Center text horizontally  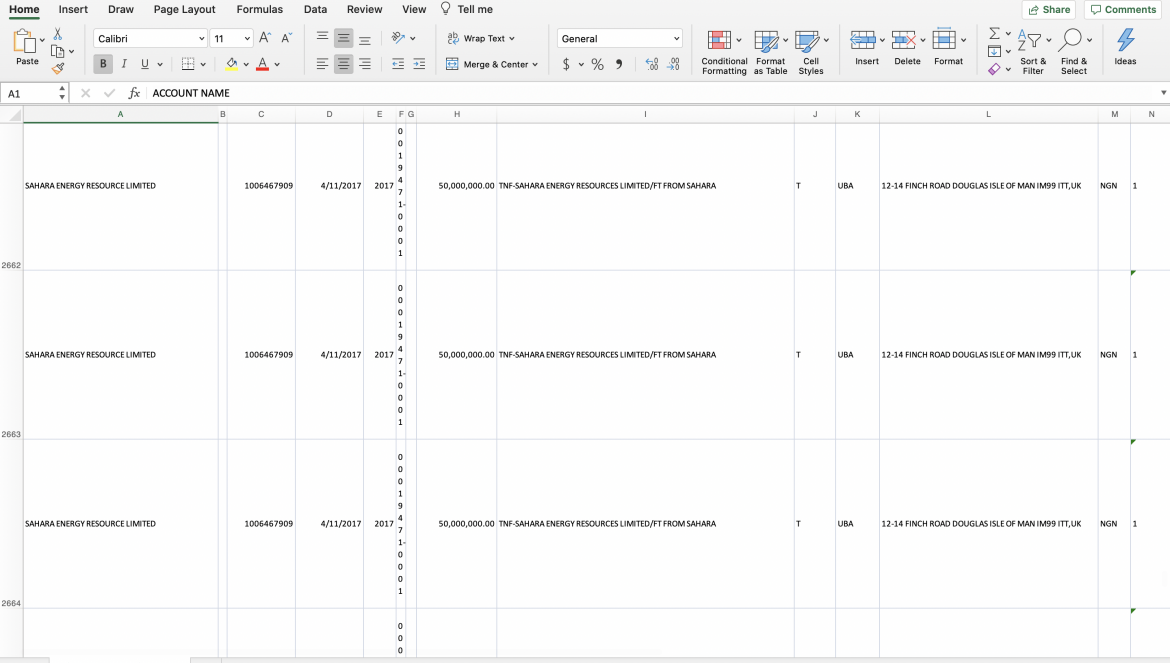pos(343,64)
